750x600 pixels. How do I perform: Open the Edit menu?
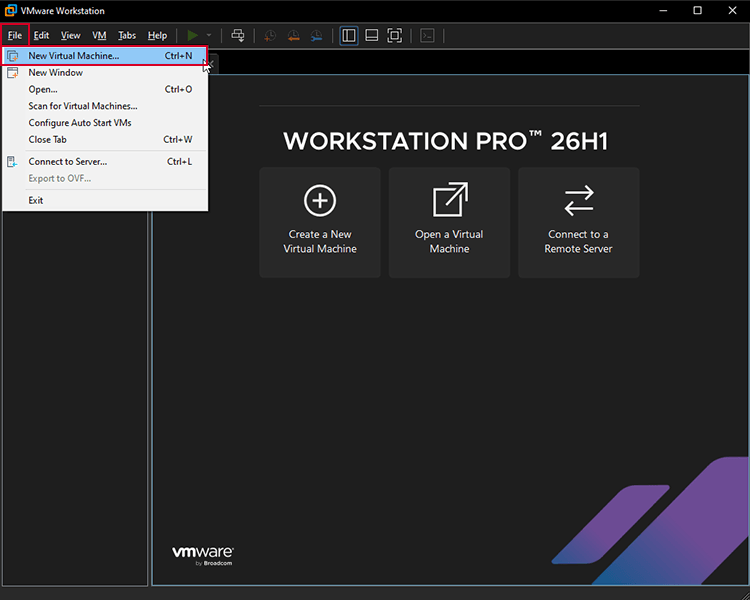[x=41, y=35]
